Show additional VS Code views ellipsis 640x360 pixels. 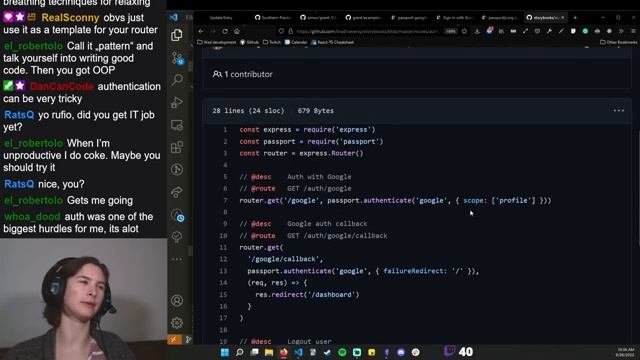click(x=177, y=259)
